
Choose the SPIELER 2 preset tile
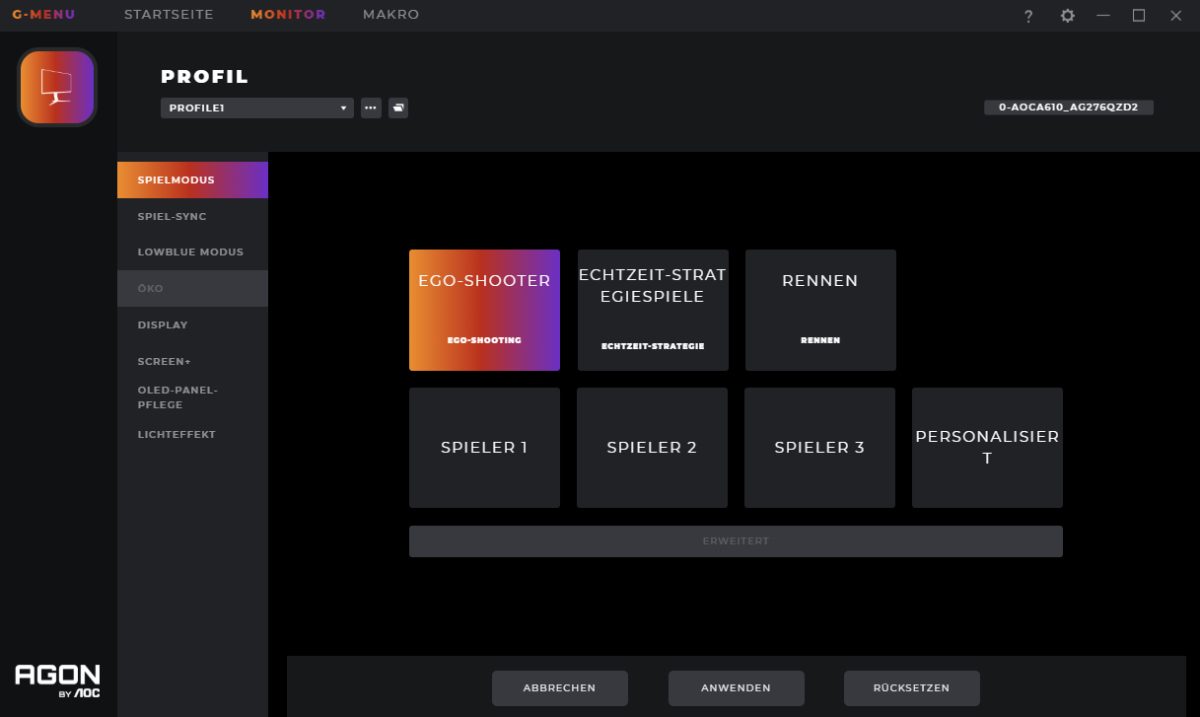coord(652,448)
